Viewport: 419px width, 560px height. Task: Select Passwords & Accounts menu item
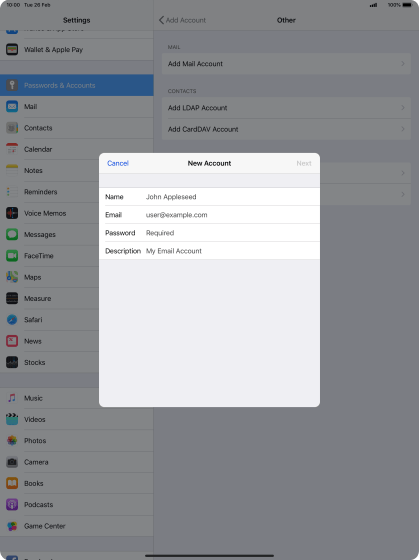77,85
